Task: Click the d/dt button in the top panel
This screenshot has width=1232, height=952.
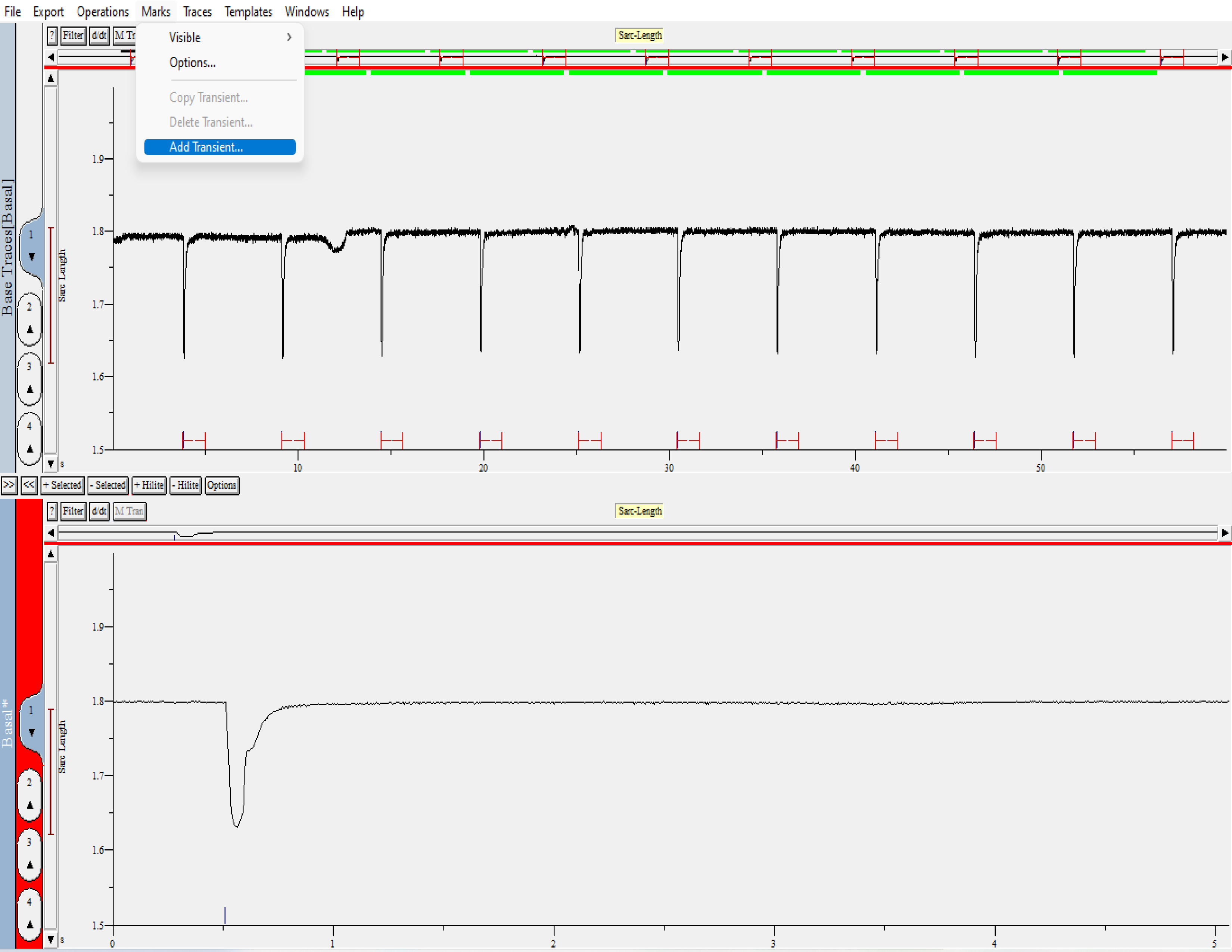Action: [99, 35]
